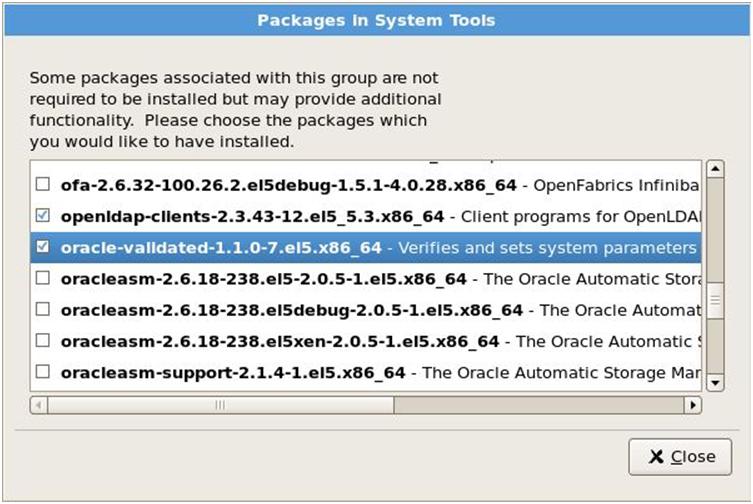
Task: Click vertical scrollbar track above the thumb
Action: coord(715,230)
